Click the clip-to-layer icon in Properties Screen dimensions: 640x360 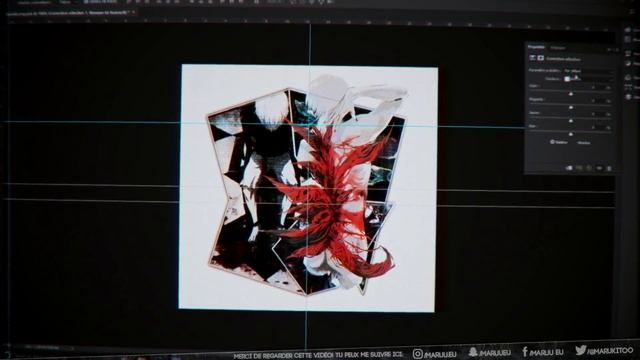(x=569, y=168)
